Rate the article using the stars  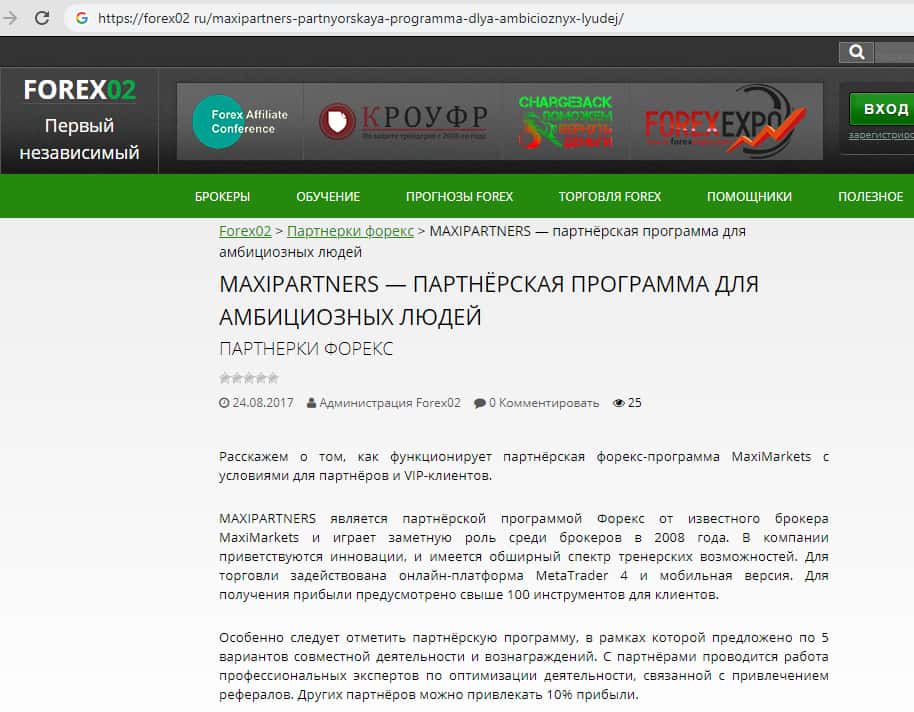[249, 378]
